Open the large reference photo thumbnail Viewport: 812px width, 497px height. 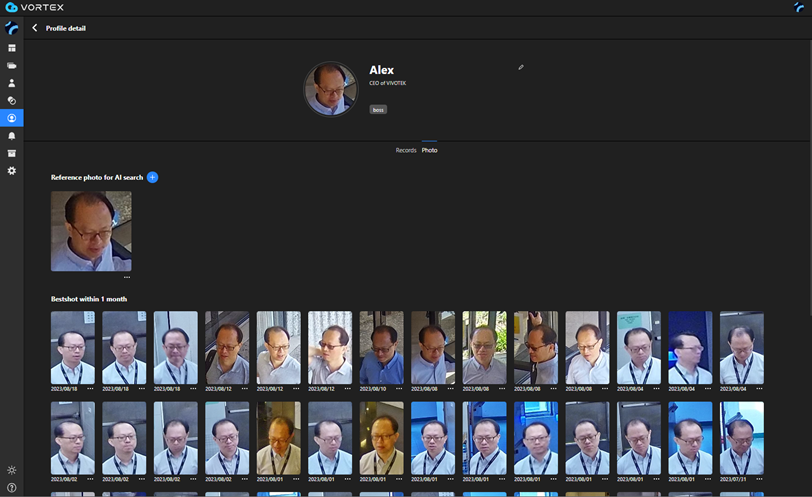point(91,231)
